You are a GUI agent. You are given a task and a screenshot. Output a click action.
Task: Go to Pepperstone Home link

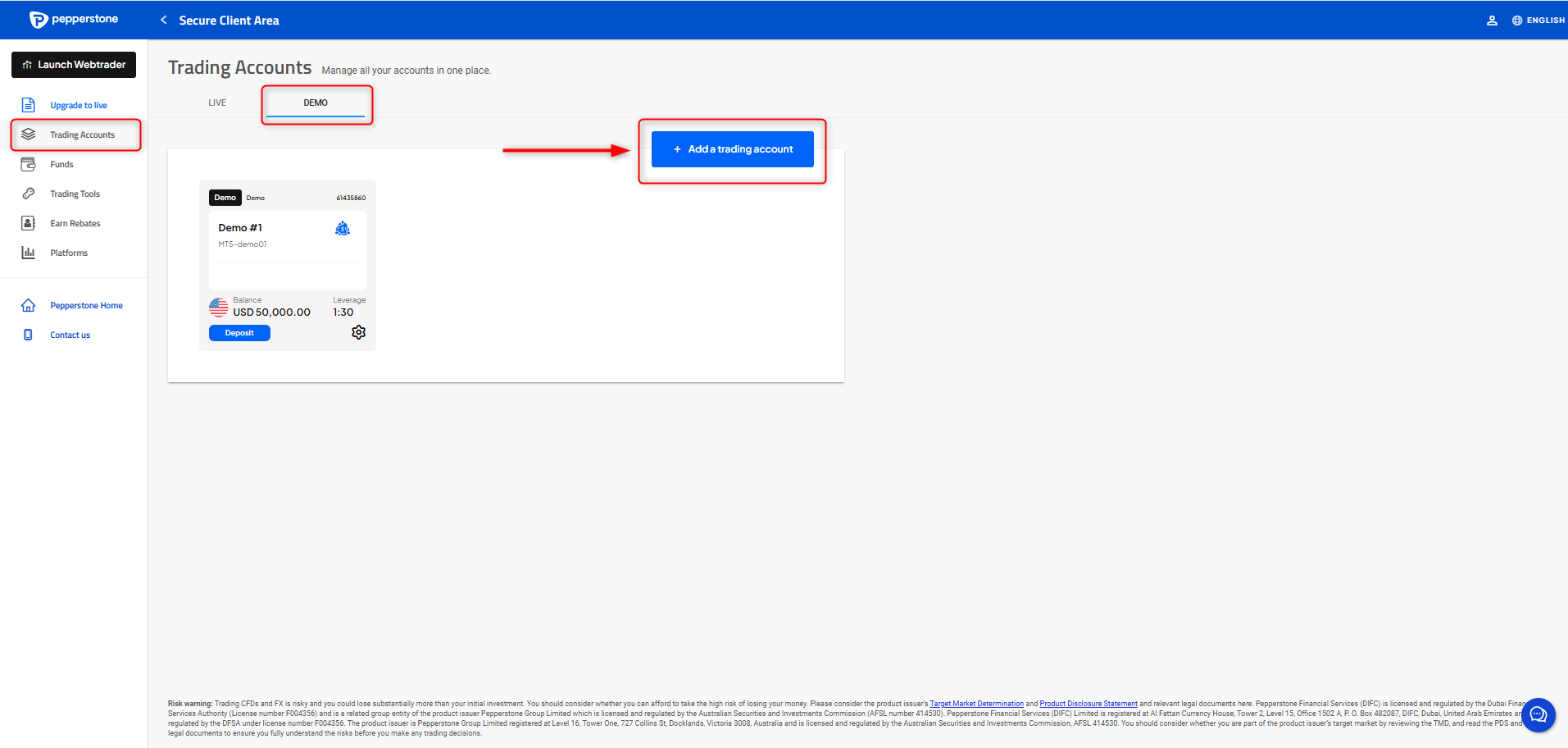pyautogui.click(x=86, y=305)
